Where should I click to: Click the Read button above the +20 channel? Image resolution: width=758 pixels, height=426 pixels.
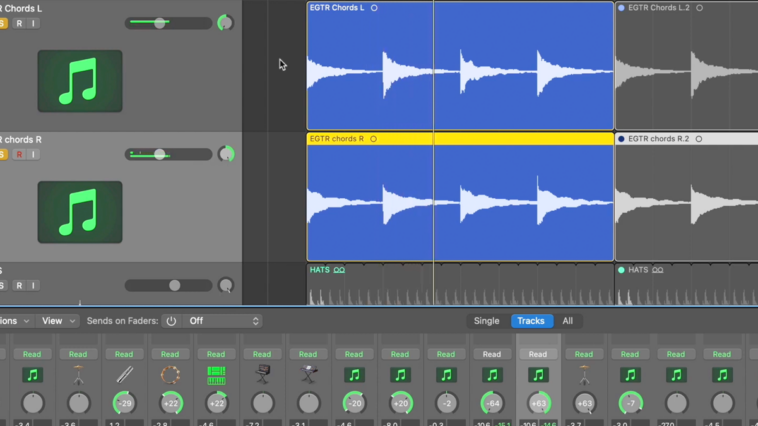400,354
